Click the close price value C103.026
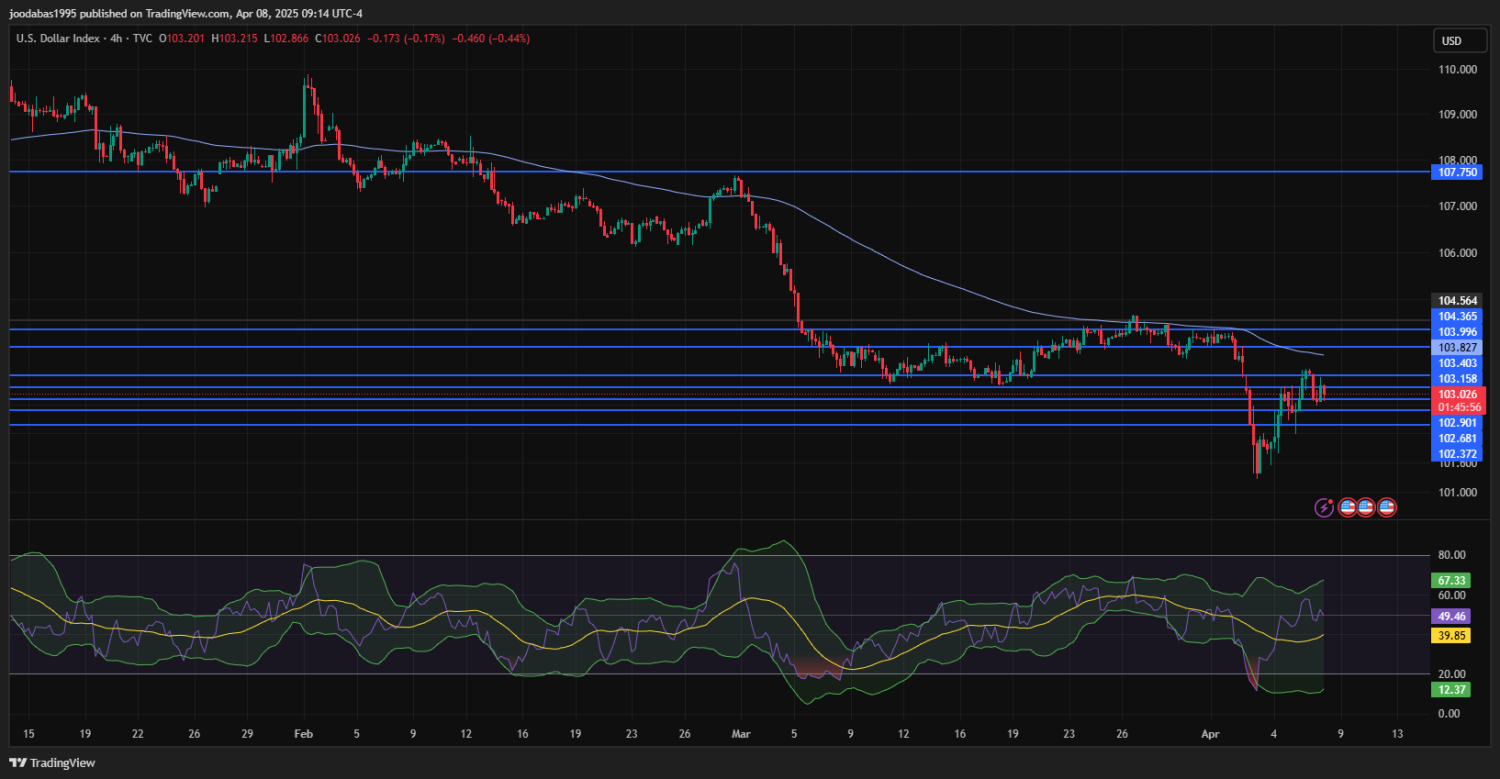 (340, 38)
